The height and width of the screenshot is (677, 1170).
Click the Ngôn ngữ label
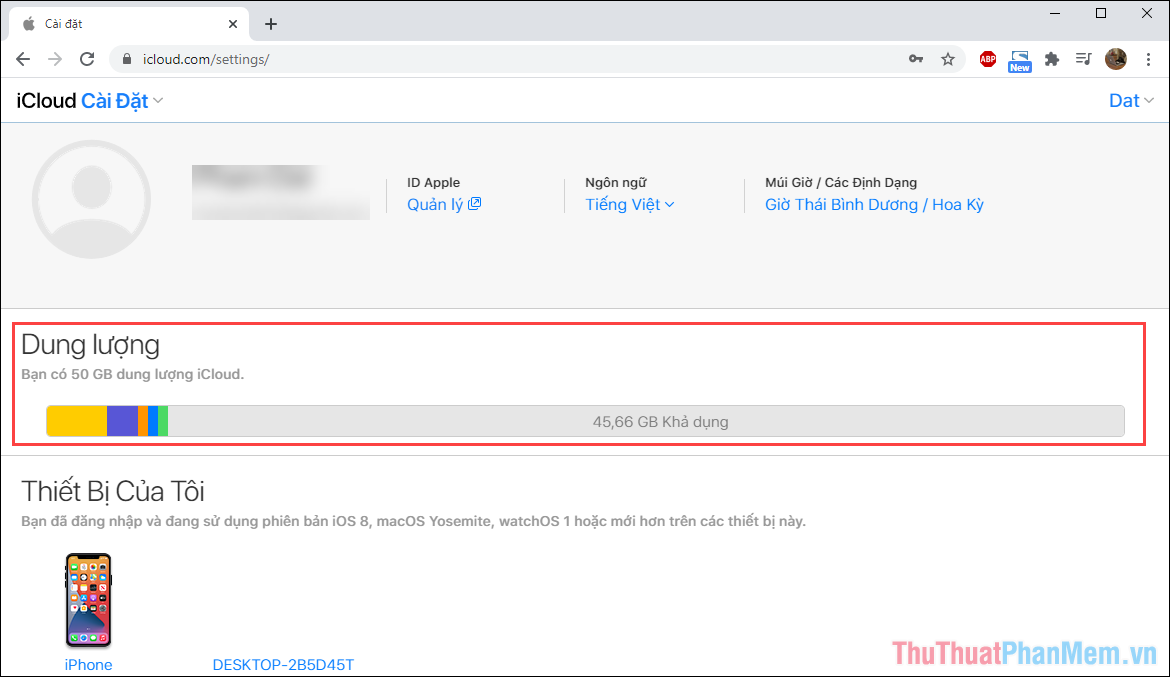[616, 182]
